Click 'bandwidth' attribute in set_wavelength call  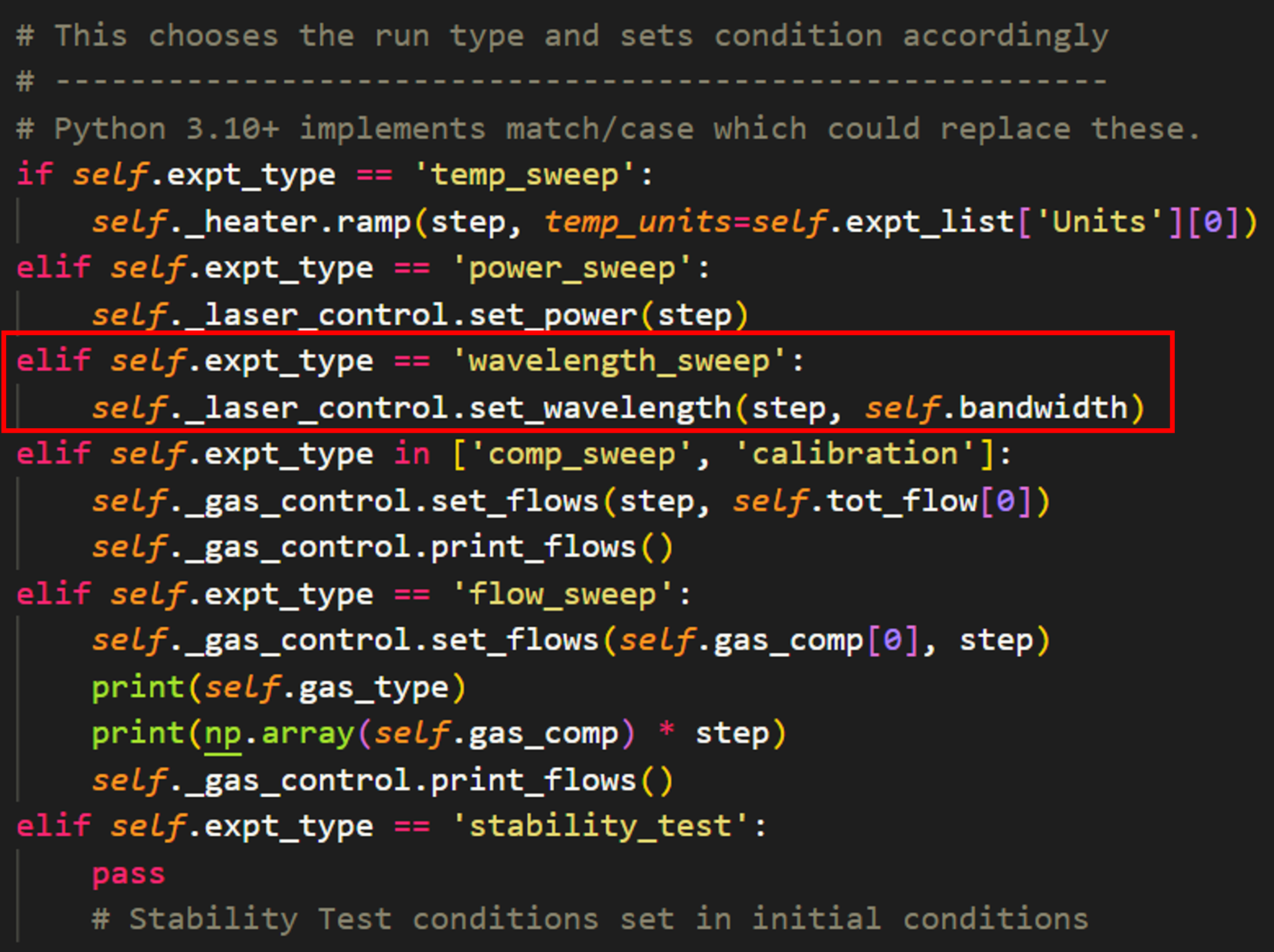click(x=1043, y=408)
